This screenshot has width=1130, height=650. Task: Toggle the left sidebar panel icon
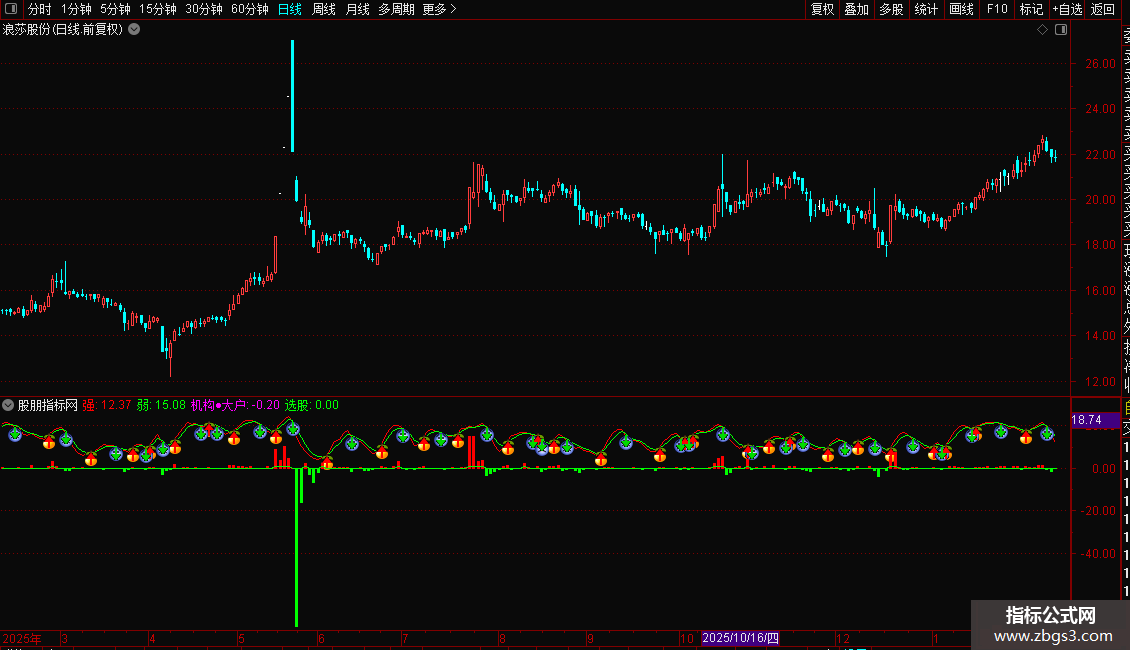tap(11, 9)
